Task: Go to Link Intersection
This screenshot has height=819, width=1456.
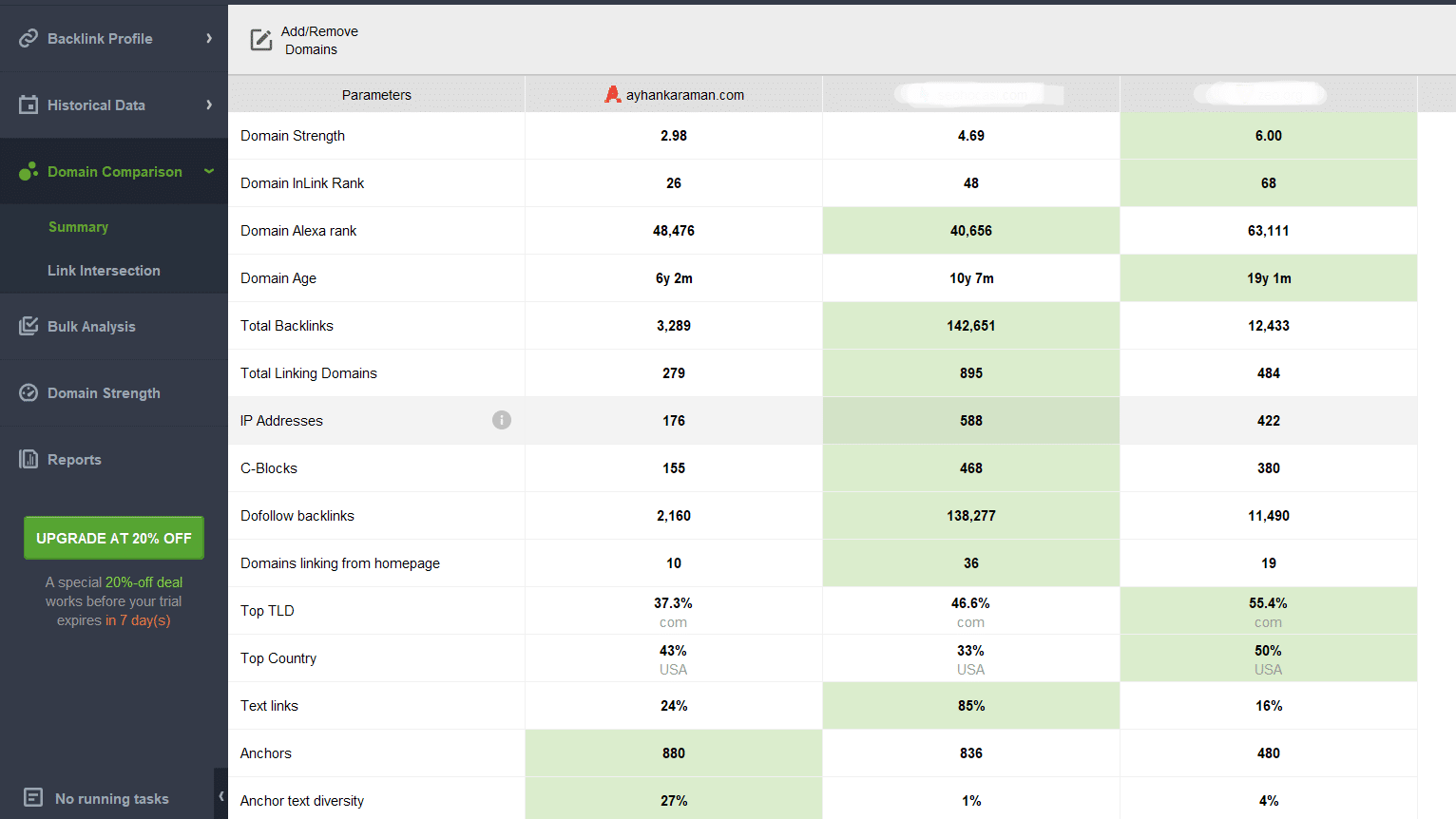Action: (104, 271)
